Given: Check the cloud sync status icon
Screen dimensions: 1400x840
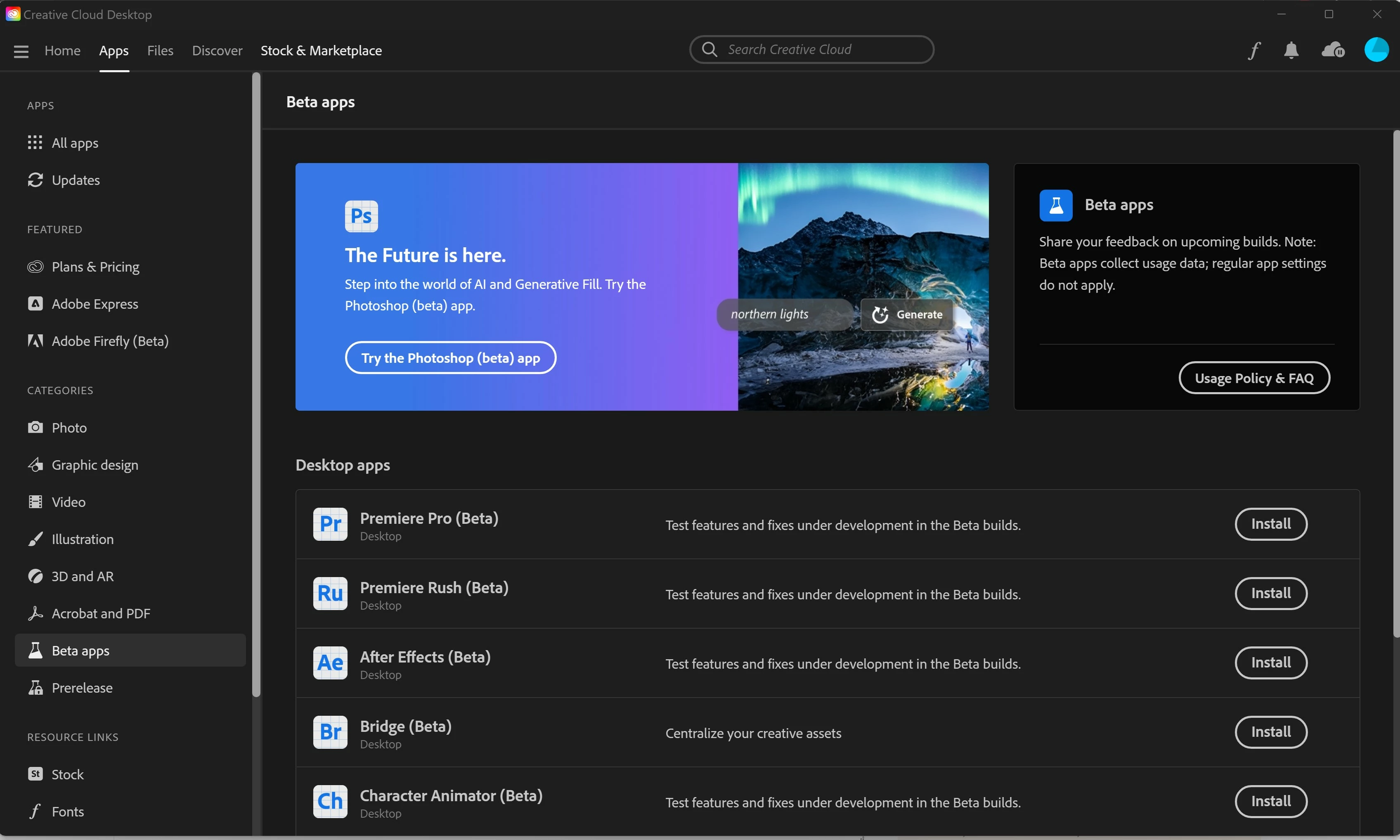Looking at the screenshot, I should coord(1333,50).
